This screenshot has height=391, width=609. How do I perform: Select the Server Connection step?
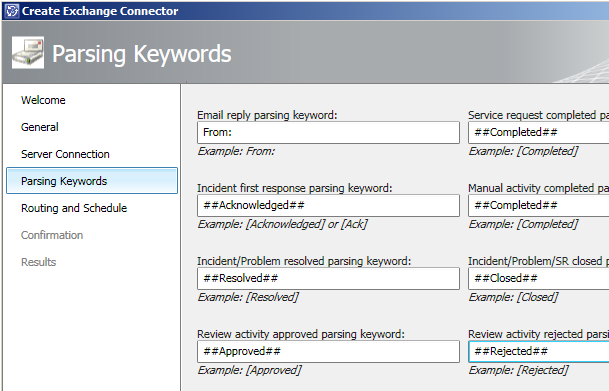[x=65, y=154]
